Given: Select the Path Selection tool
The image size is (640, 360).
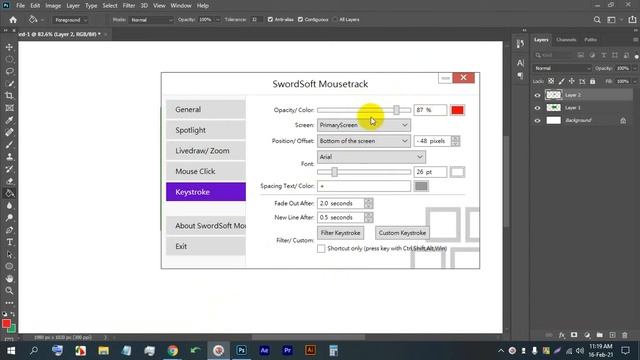Looking at the screenshot, I should pos(9,254).
